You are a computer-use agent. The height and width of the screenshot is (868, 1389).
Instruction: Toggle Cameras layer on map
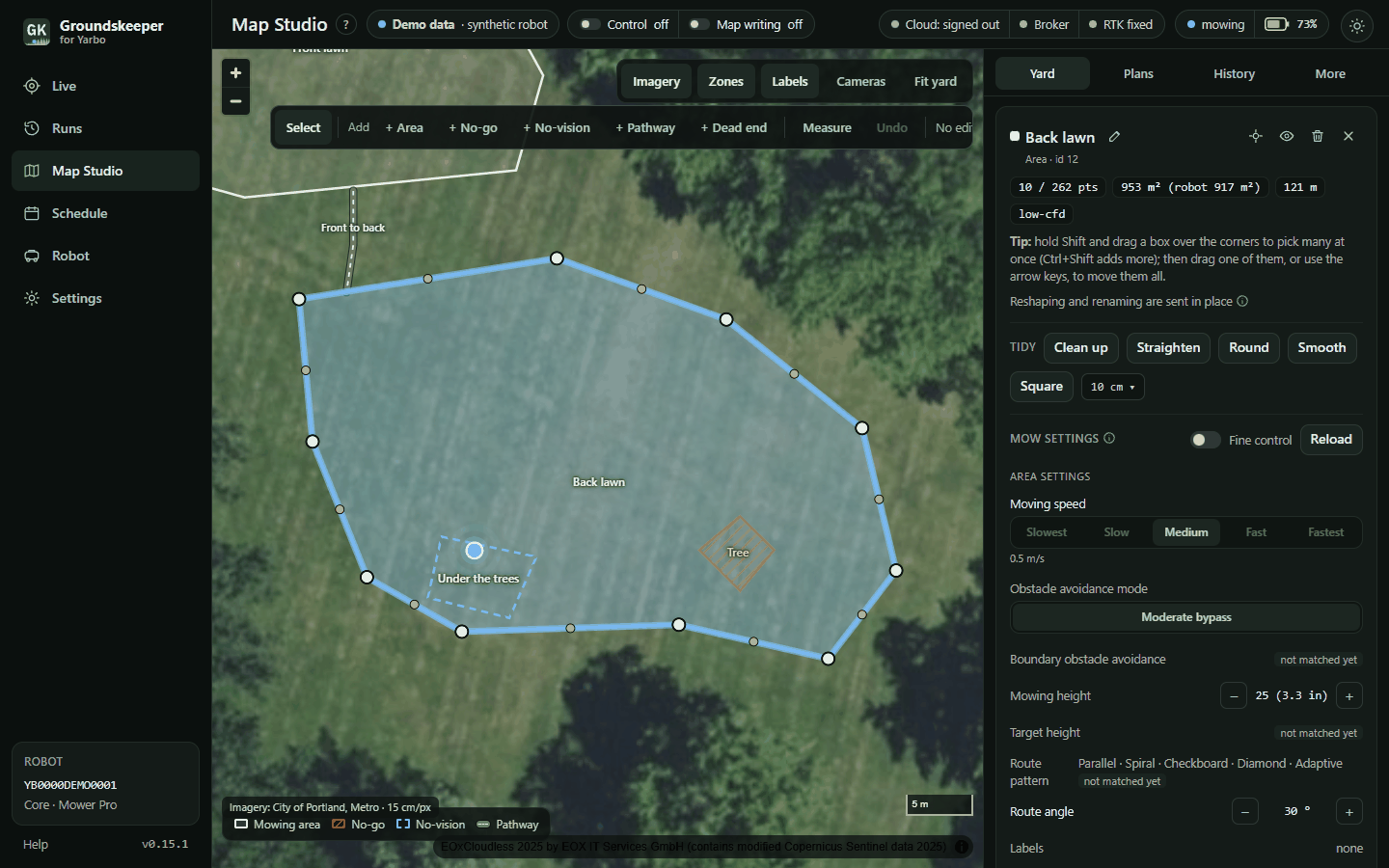pos(860,82)
